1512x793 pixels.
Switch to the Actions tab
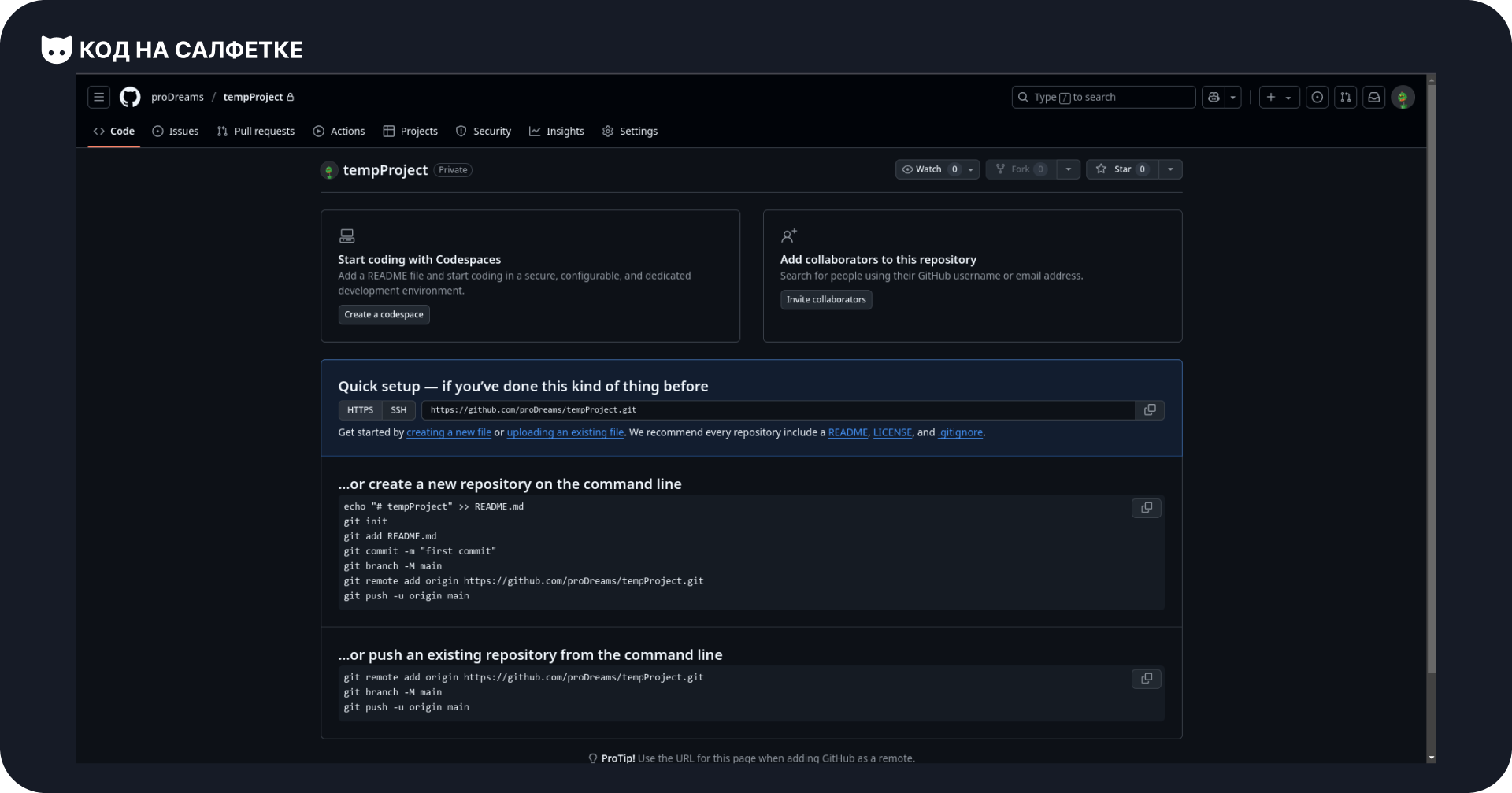(x=339, y=131)
